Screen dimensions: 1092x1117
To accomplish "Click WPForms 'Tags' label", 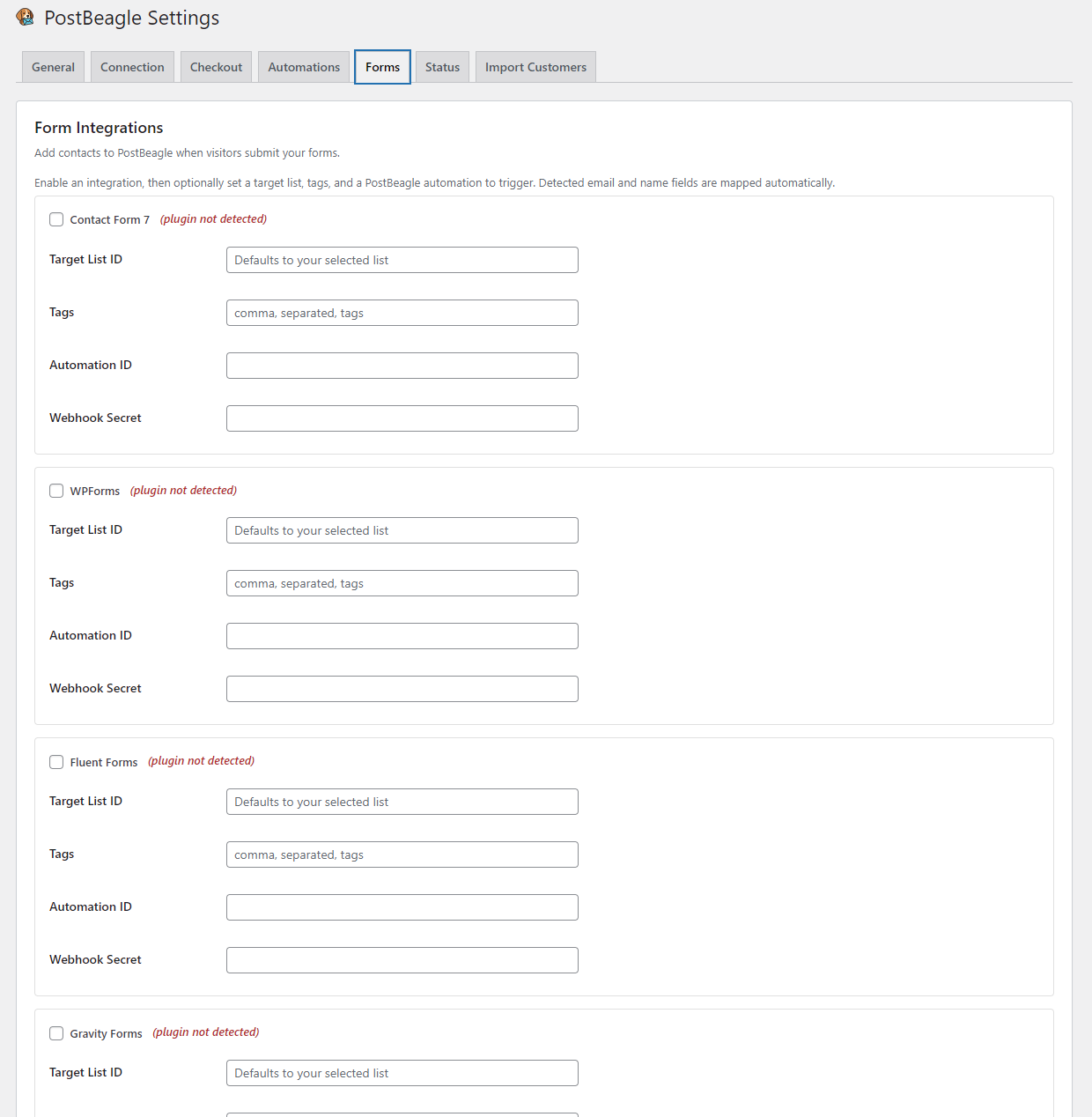I will pos(62,583).
